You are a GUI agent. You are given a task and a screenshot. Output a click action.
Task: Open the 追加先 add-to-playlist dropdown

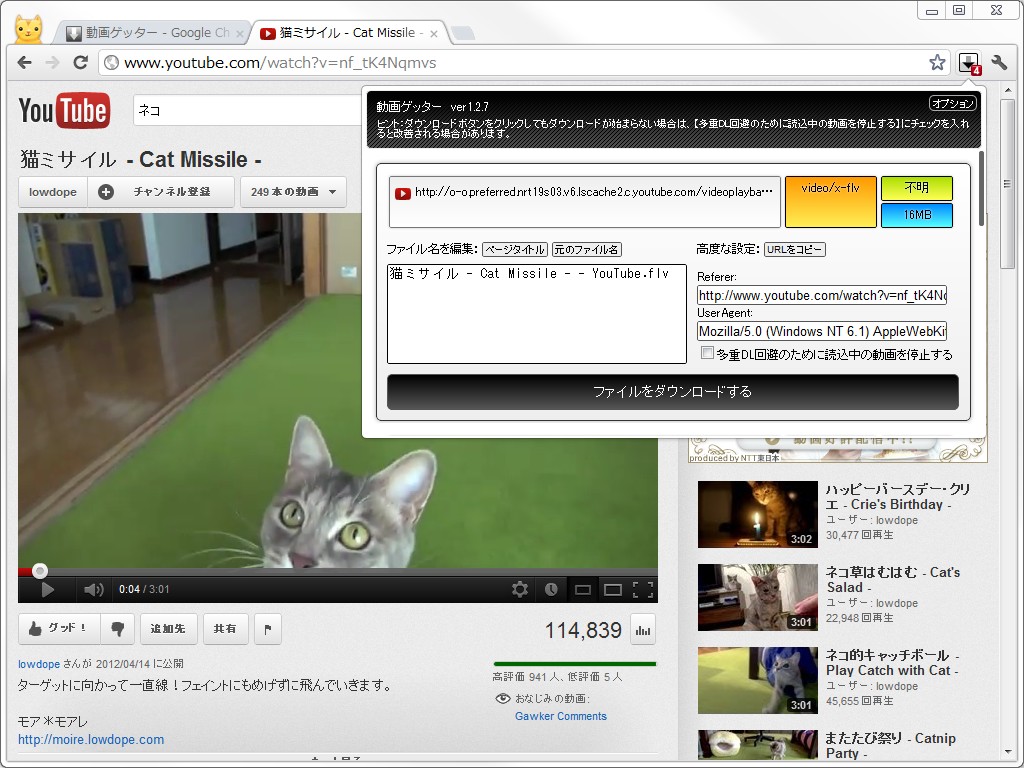click(169, 628)
